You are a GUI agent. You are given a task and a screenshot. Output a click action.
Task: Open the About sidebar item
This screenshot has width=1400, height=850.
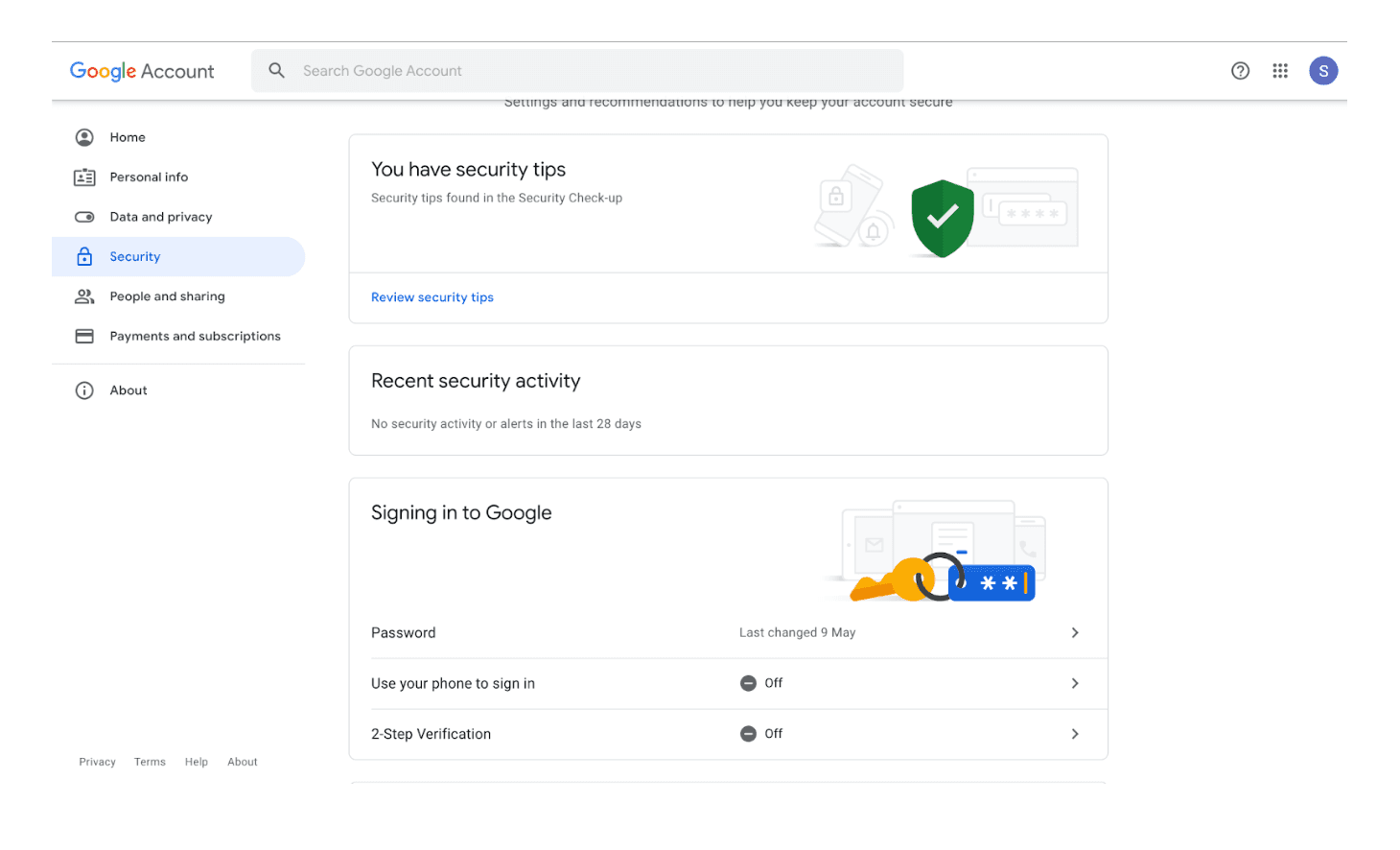click(178, 390)
